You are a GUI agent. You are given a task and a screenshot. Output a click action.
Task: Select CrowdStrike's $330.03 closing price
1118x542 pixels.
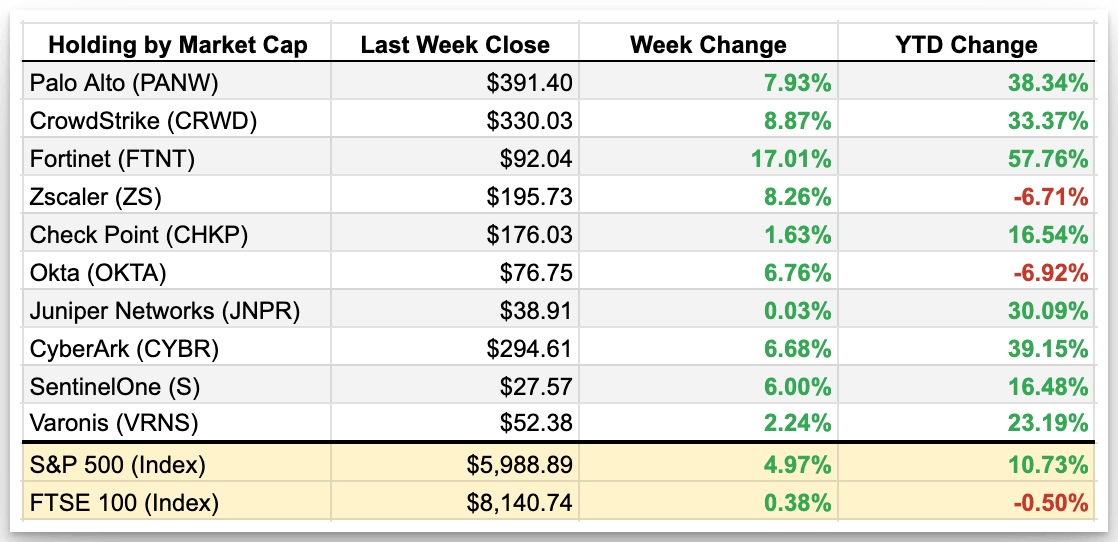pos(529,121)
